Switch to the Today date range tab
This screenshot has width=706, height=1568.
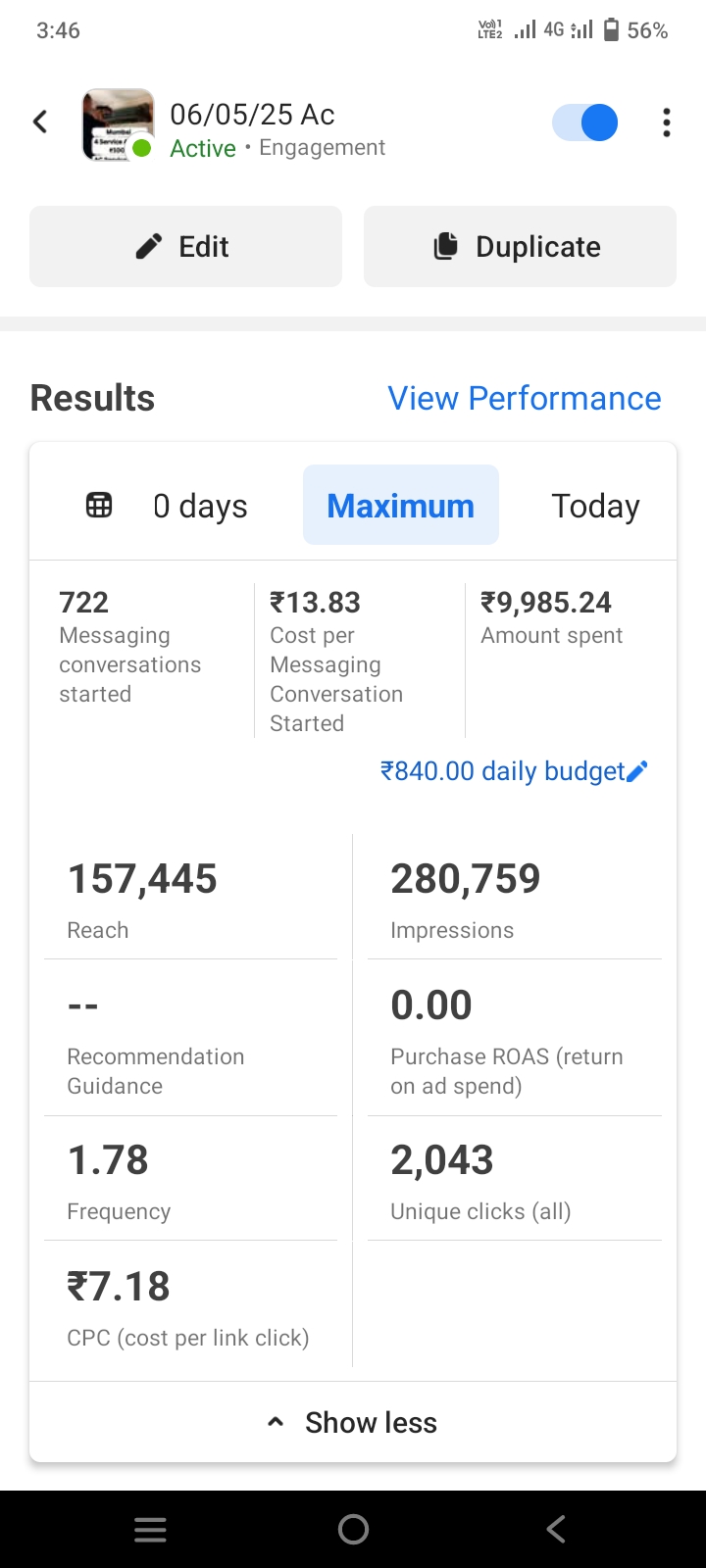click(x=595, y=506)
